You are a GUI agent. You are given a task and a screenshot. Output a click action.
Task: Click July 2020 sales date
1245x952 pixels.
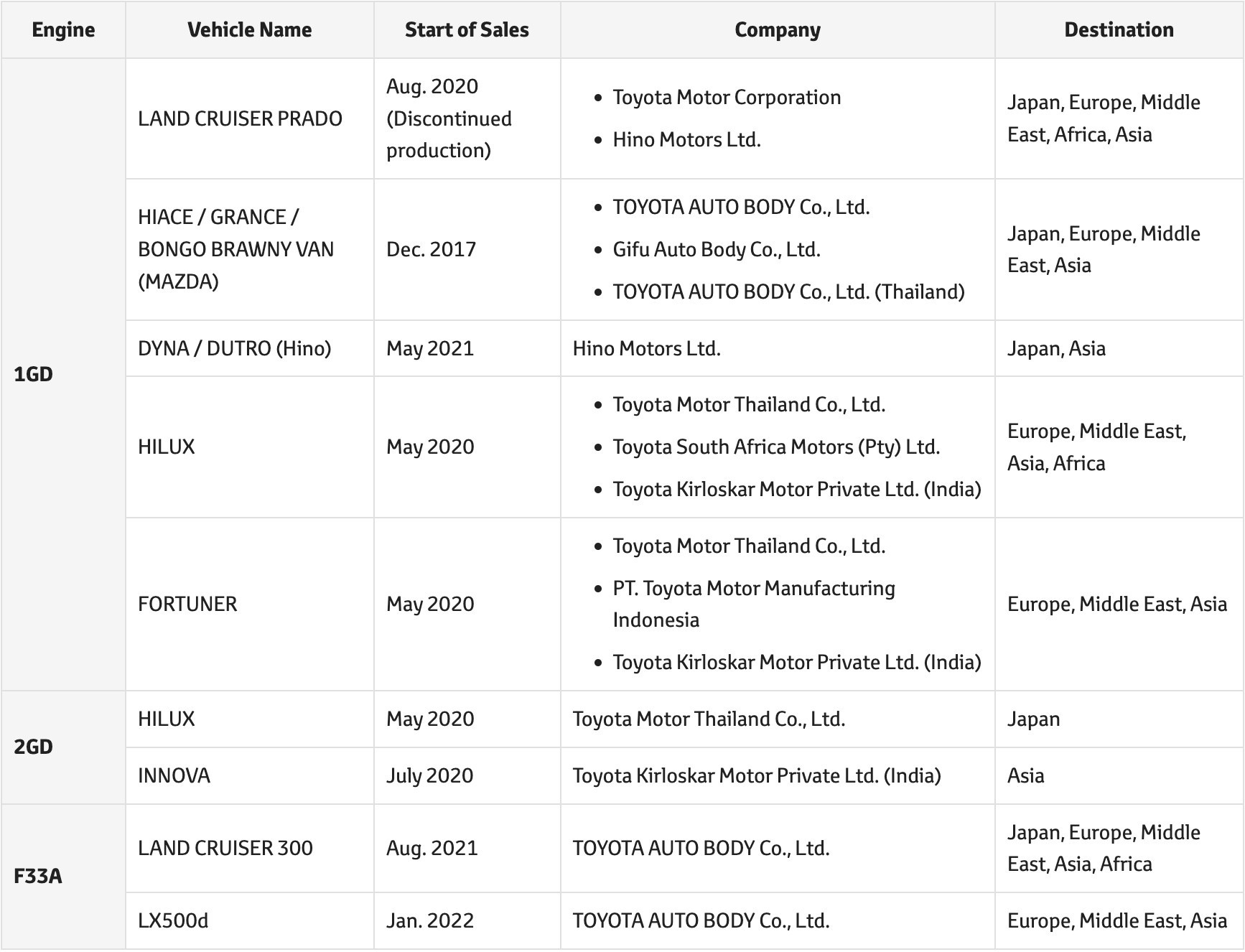tap(430, 775)
